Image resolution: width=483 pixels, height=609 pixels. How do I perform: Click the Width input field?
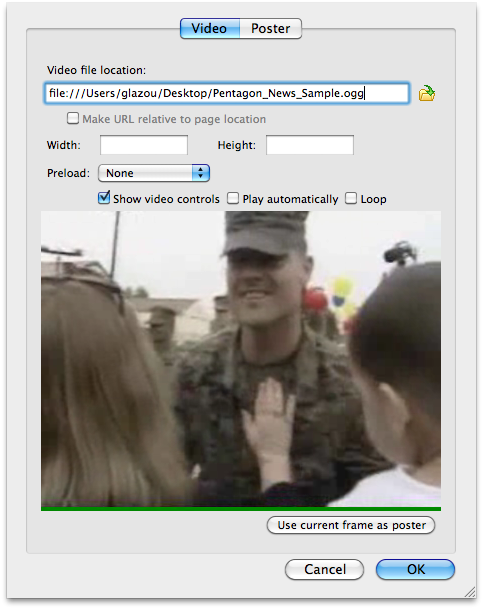144,145
